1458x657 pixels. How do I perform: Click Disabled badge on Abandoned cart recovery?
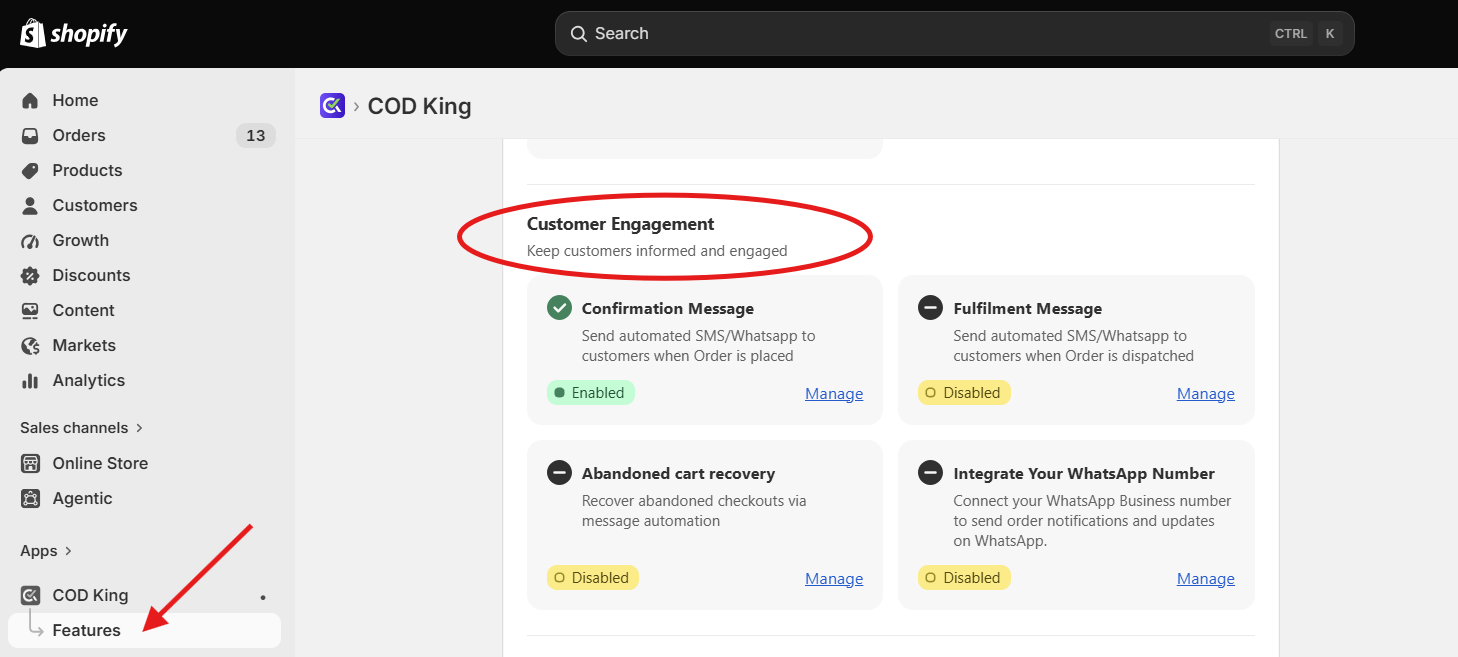pos(593,578)
